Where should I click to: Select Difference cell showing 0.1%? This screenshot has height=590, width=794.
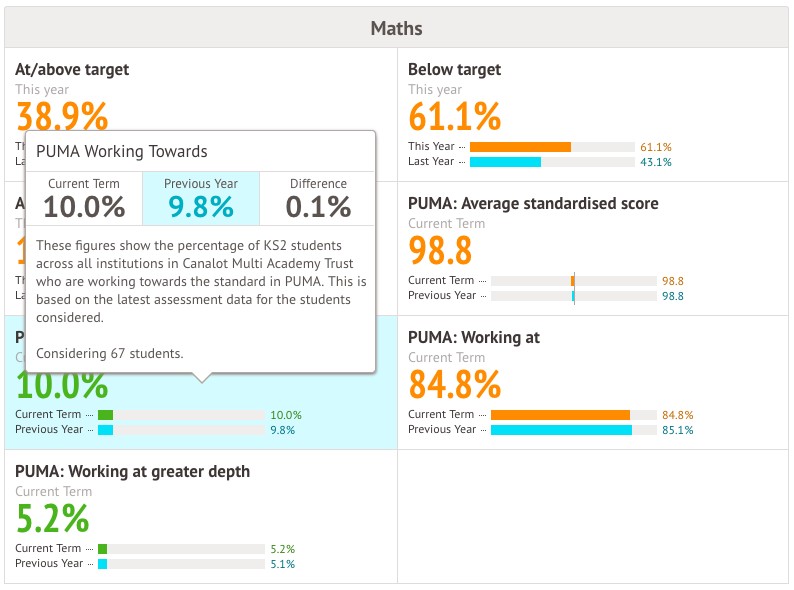coord(318,198)
